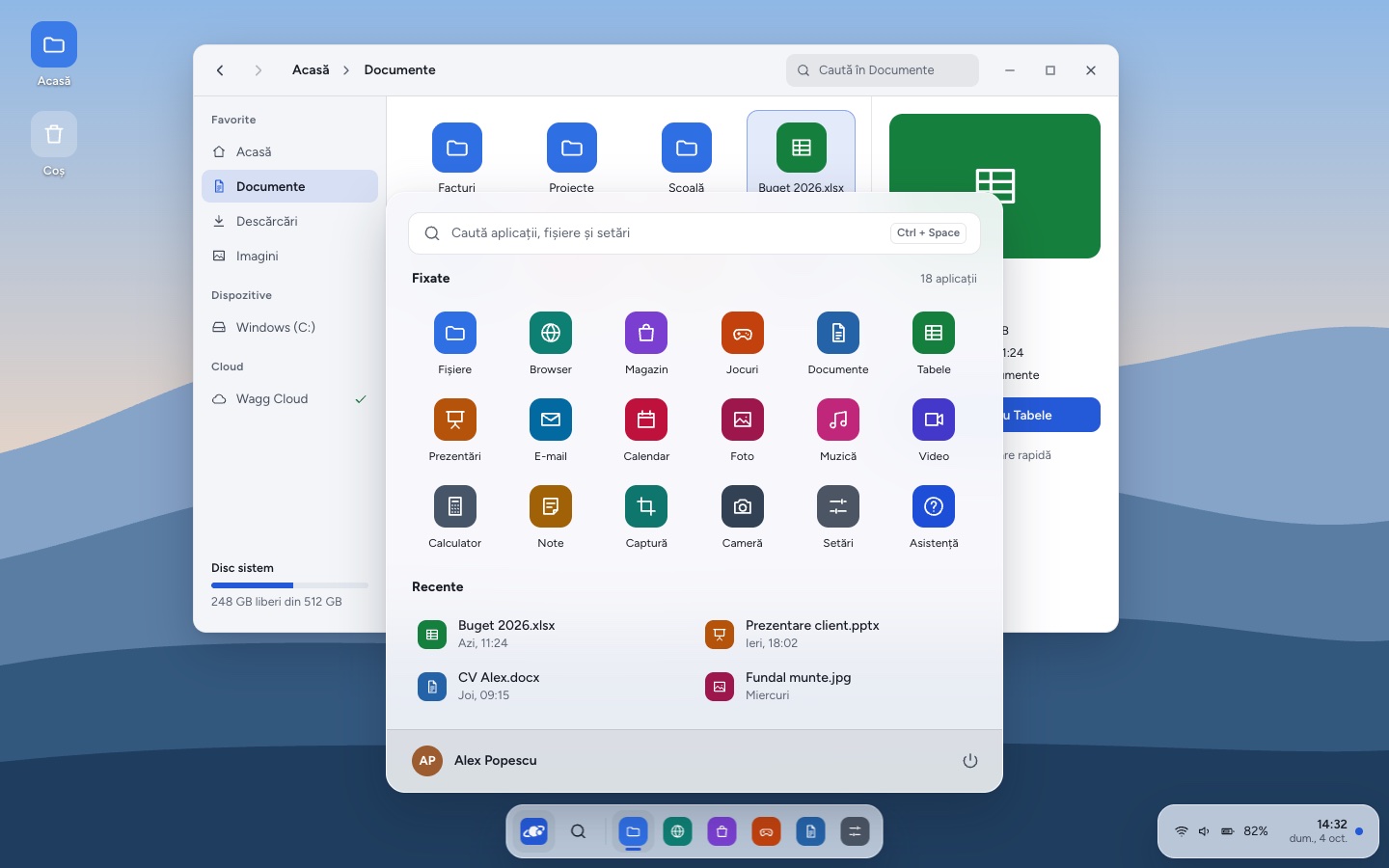This screenshot has height=868, width=1389.
Task: Select Acasă in the file manager sidebar
Action: pos(289,152)
